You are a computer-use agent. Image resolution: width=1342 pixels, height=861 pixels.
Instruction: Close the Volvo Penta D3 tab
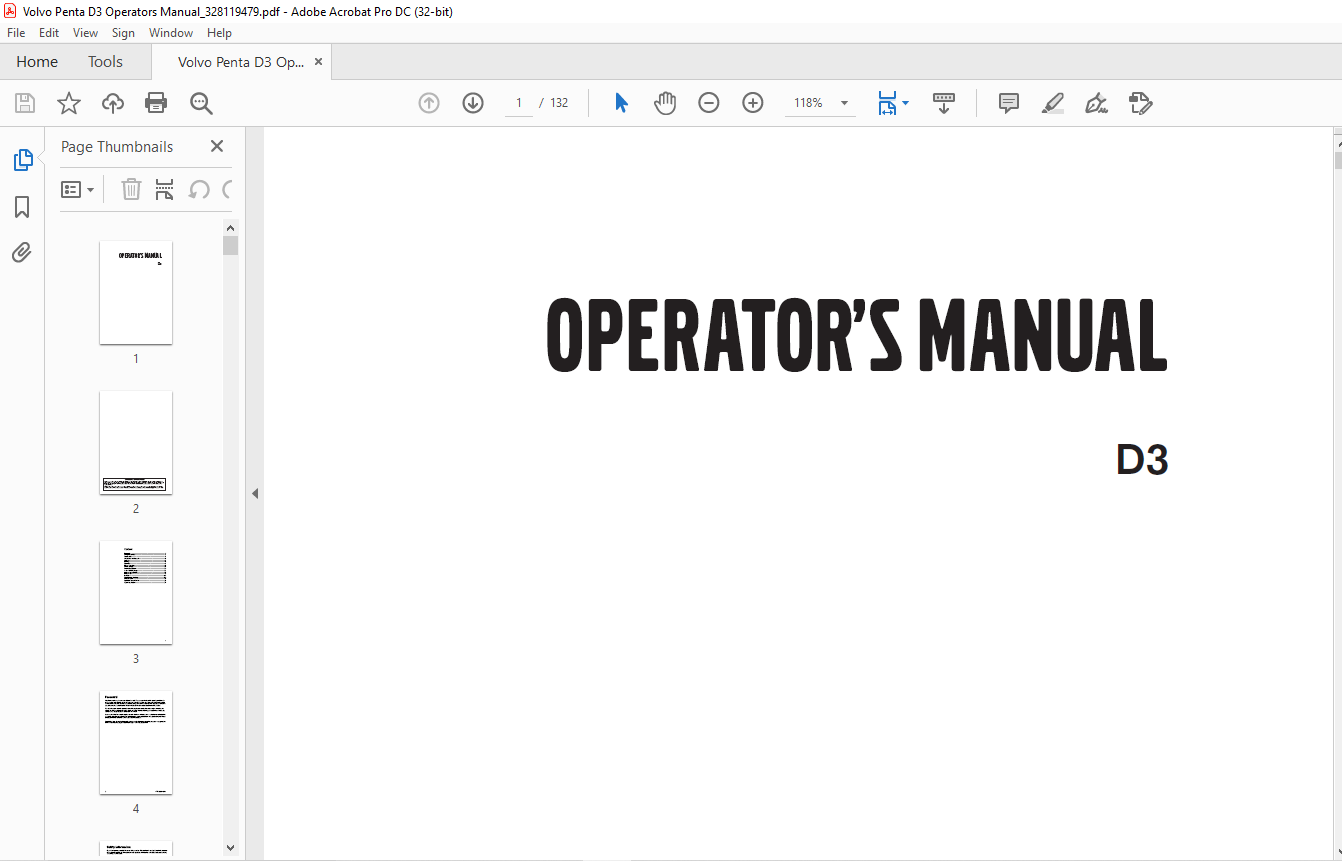(319, 62)
